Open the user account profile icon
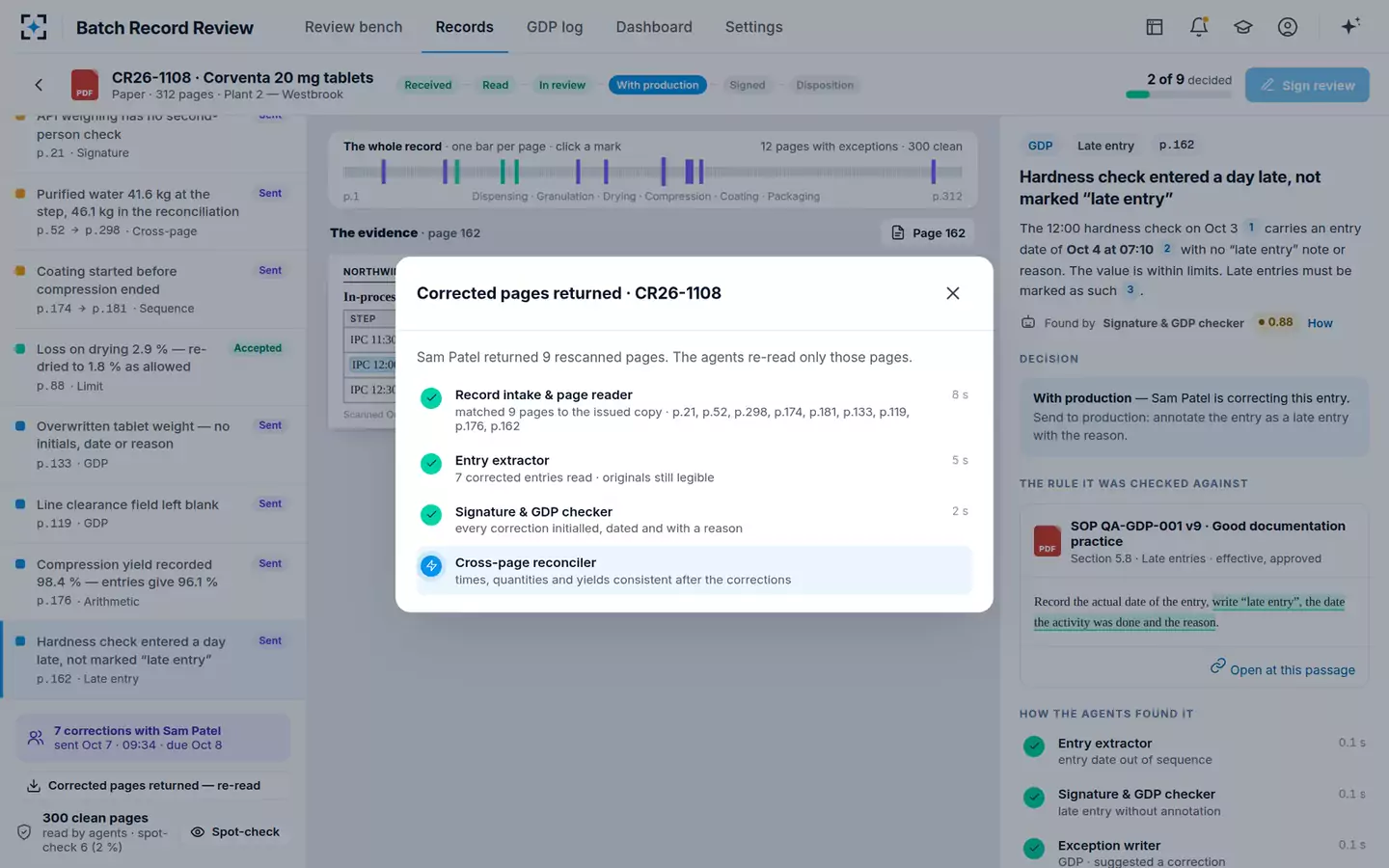The width and height of the screenshot is (1389, 868). [x=1288, y=27]
